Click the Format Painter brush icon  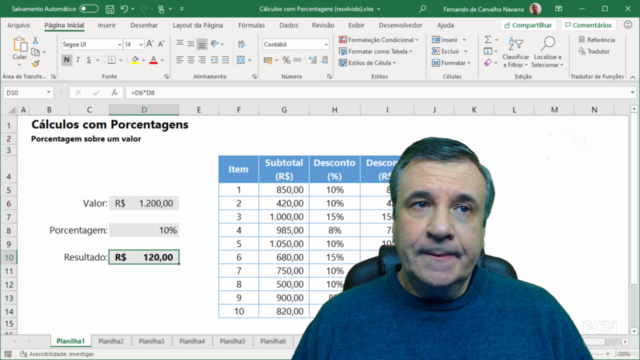coord(36,63)
